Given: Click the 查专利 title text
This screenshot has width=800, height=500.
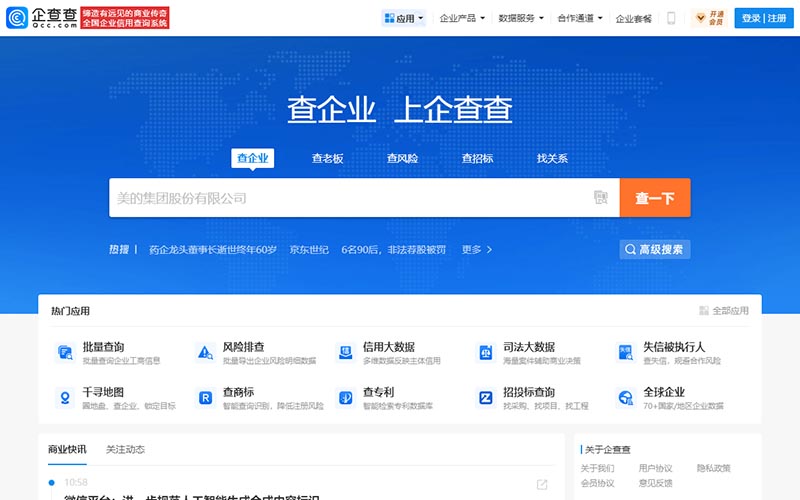Looking at the screenshot, I should [x=379, y=392].
